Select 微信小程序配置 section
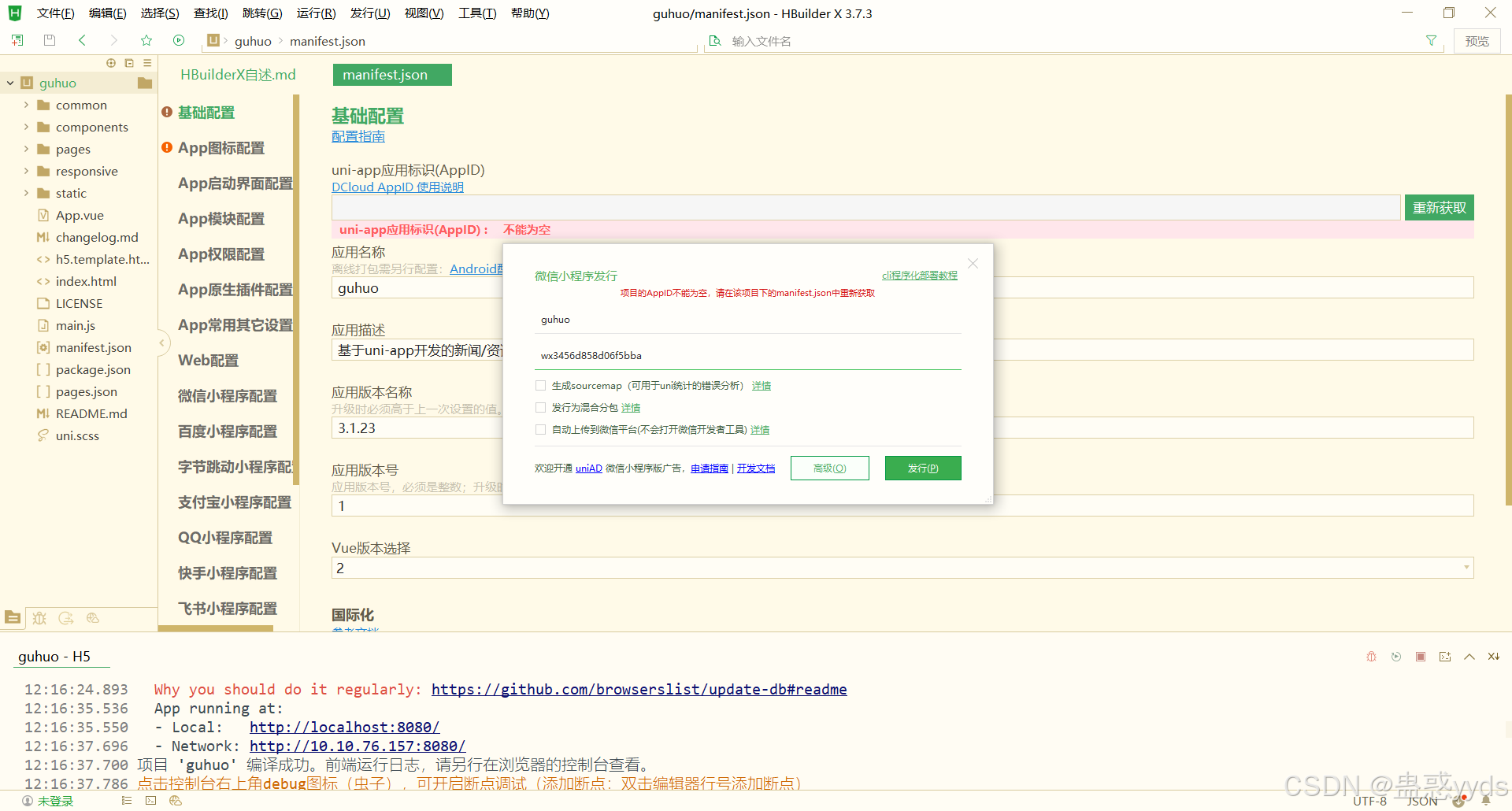Viewport: 1512px width, 811px height. (x=228, y=396)
